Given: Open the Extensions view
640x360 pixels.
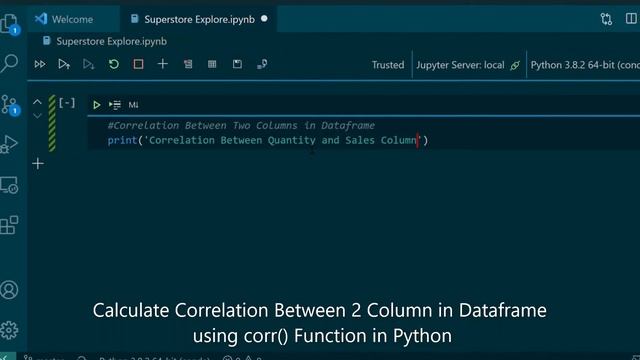Looking at the screenshot, I should tap(9, 225).
